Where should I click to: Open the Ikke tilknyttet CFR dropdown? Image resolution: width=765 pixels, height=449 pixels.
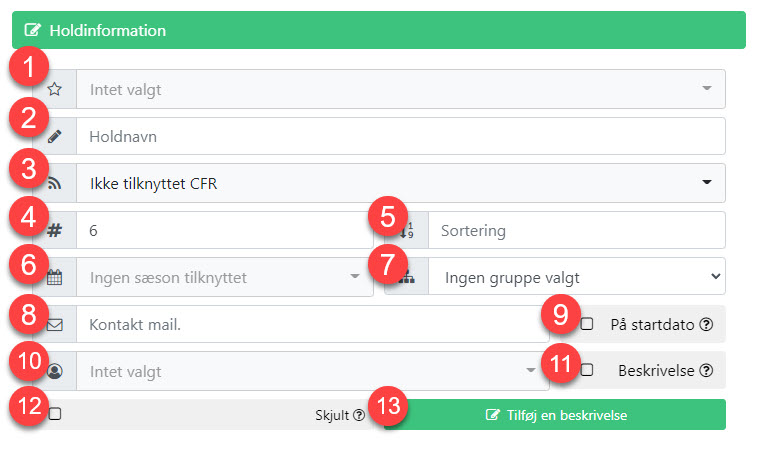[401, 183]
